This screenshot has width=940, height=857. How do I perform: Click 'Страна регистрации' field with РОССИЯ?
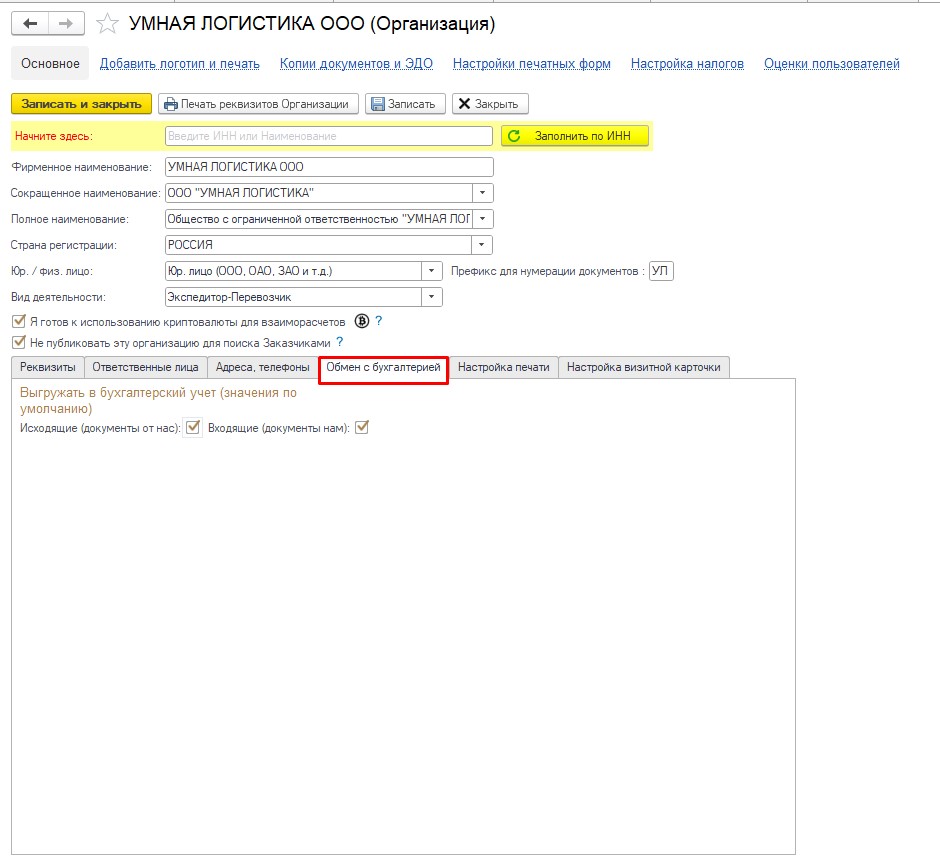(318, 245)
